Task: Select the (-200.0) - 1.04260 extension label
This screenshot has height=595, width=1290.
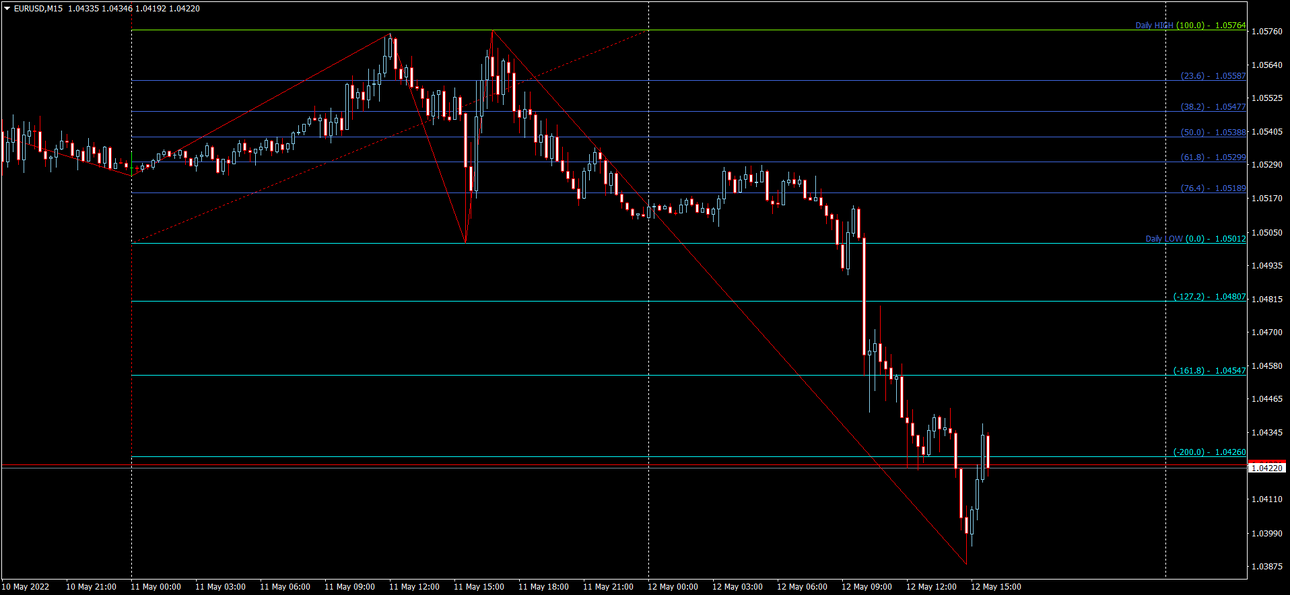Action: (x=1209, y=452)
